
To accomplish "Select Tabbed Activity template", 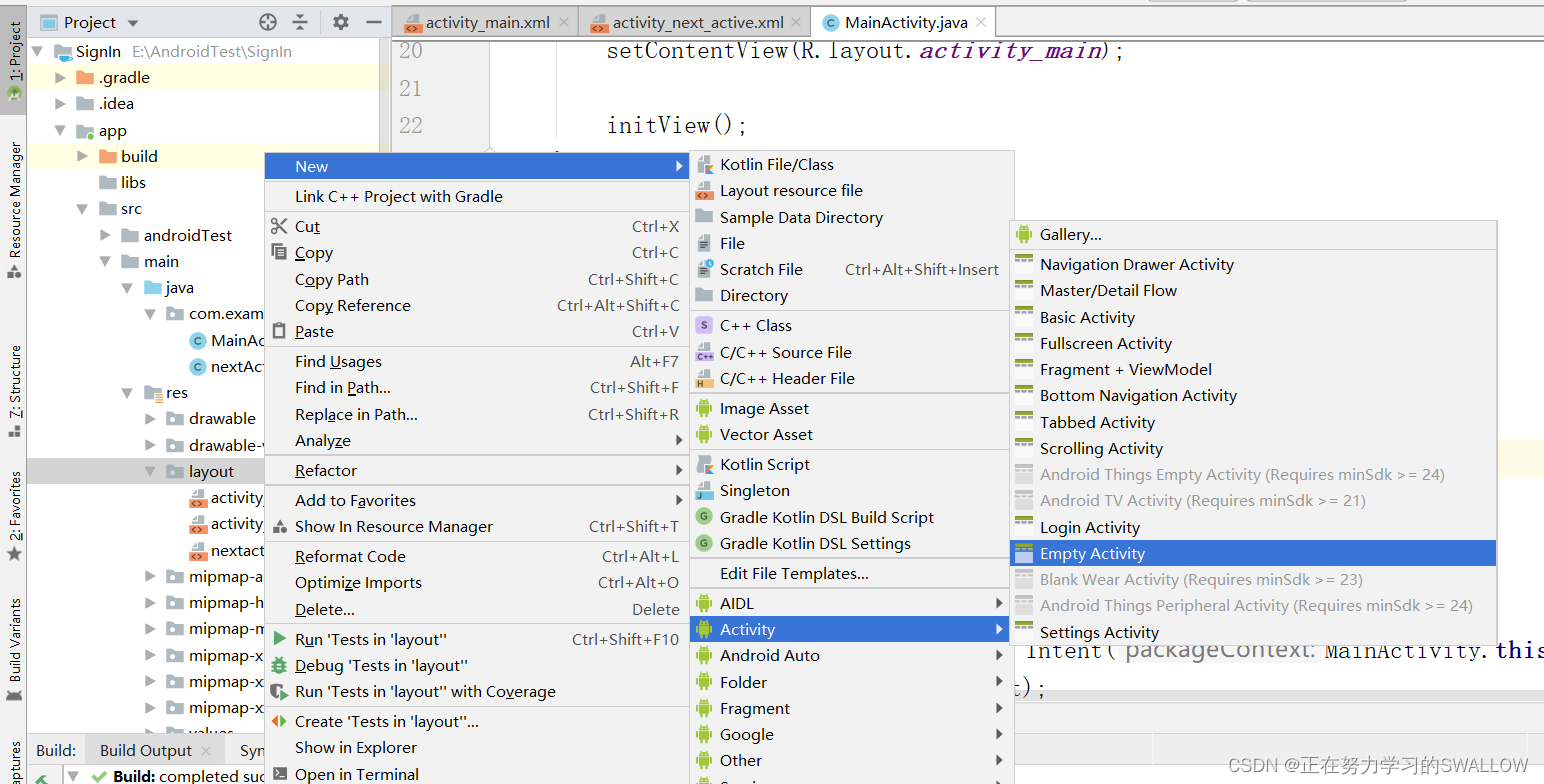I will (x=1253, y=422).
